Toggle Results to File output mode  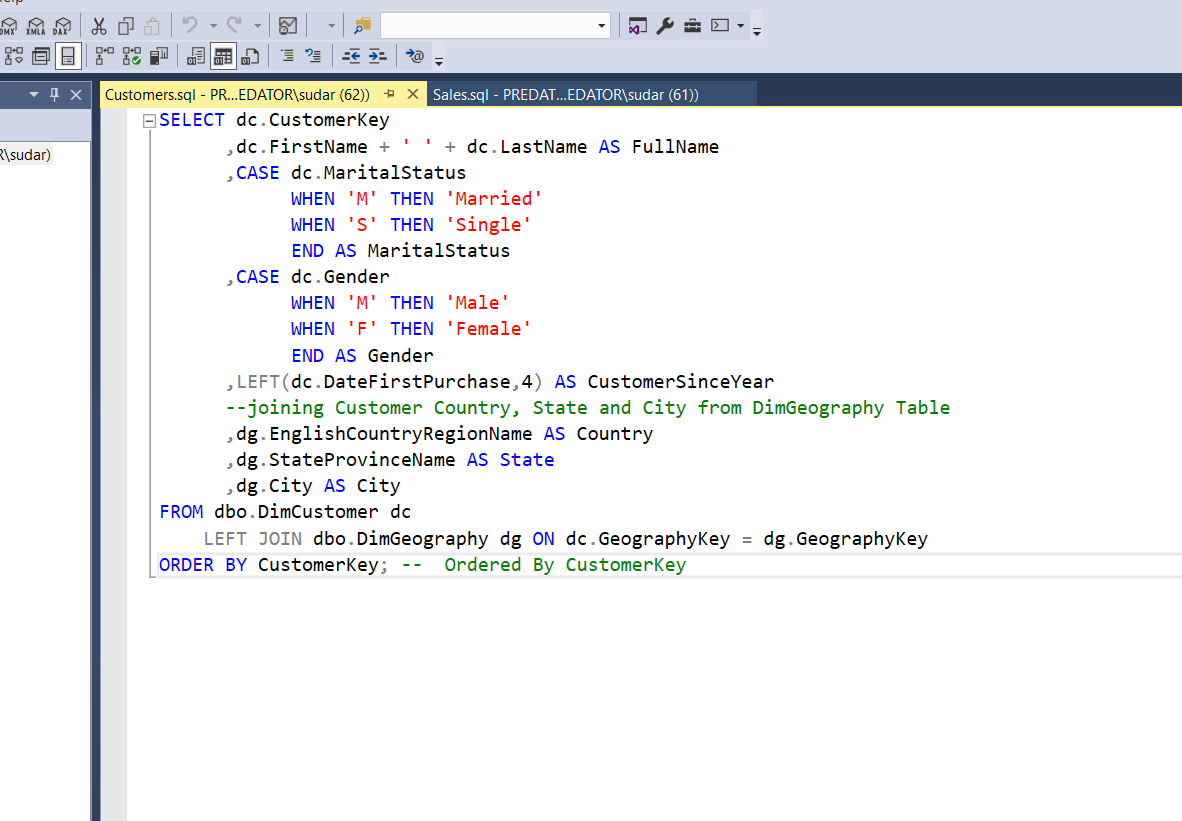coord(250,56)
